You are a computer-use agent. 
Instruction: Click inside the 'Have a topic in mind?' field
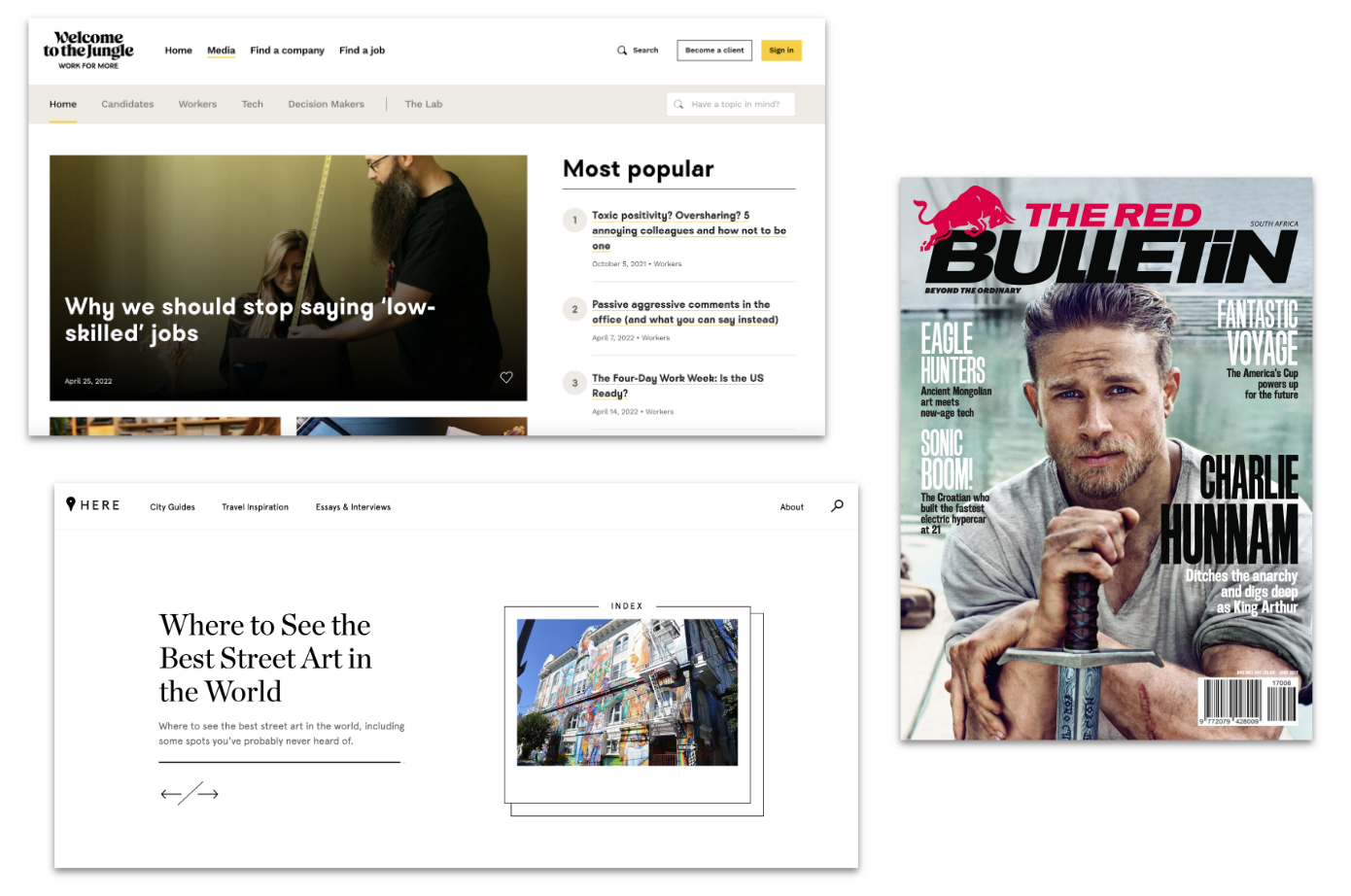[x=734, y=103]
